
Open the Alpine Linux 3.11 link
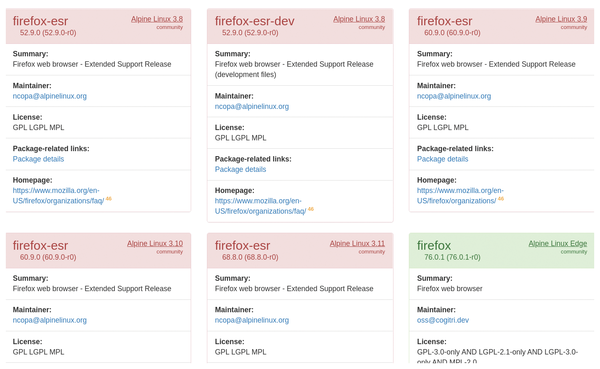[x=357, y=243]
